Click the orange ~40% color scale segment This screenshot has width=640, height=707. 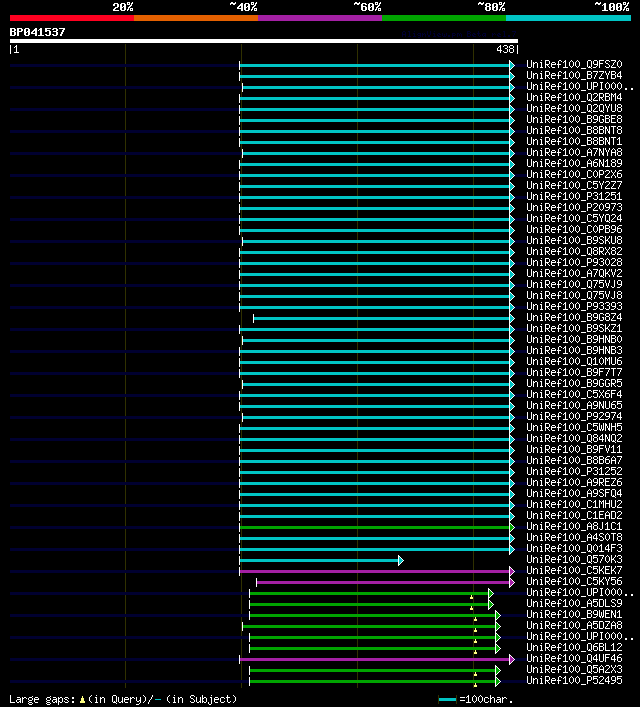tap(196, 18)
